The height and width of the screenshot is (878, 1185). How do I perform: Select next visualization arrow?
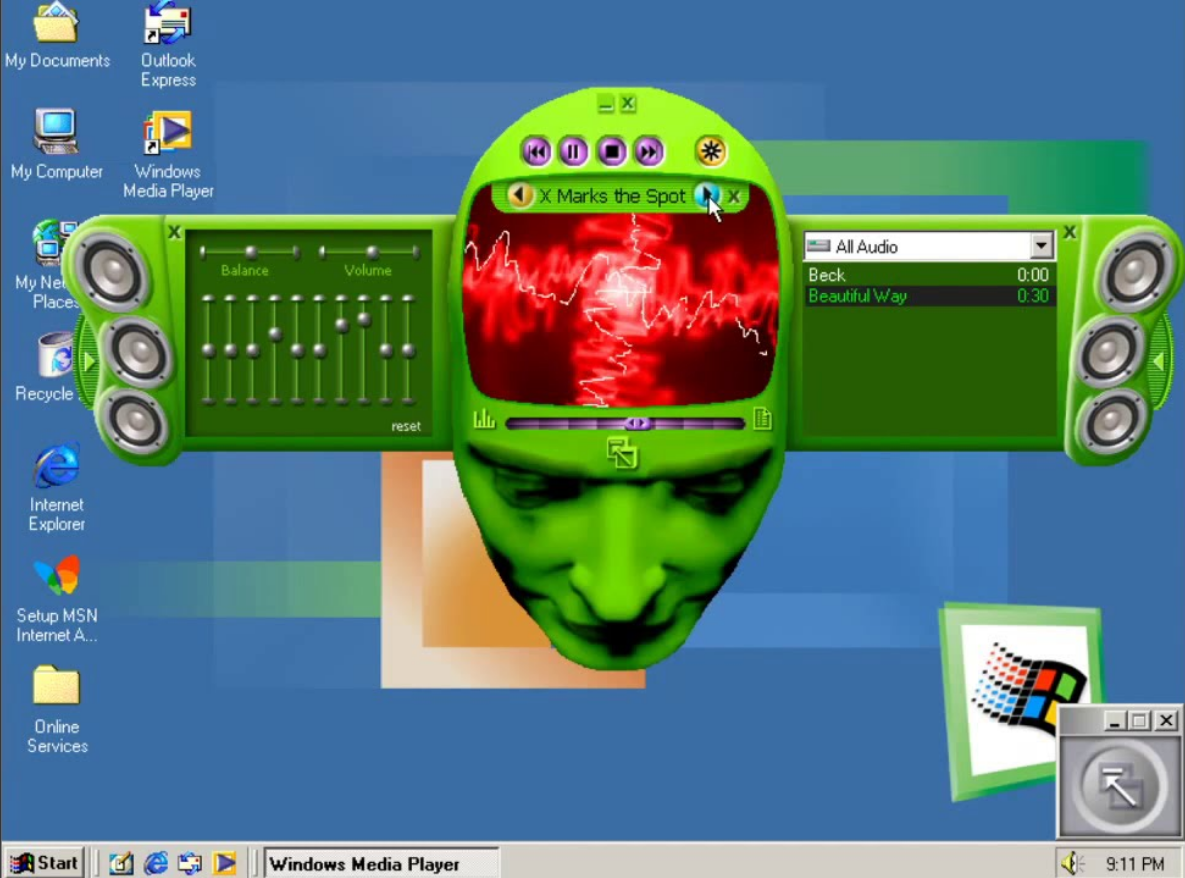click(x=706, y=195)
